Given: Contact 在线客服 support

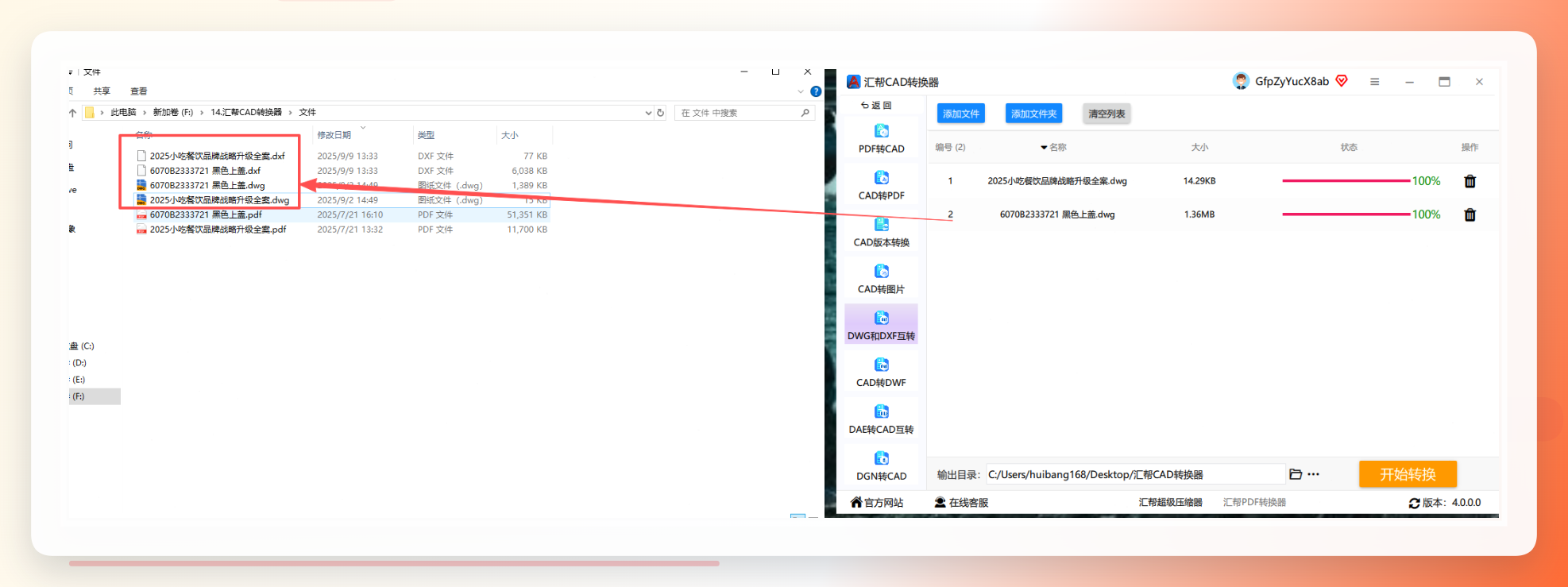Looking at the screenshot, I should (961, 503).
